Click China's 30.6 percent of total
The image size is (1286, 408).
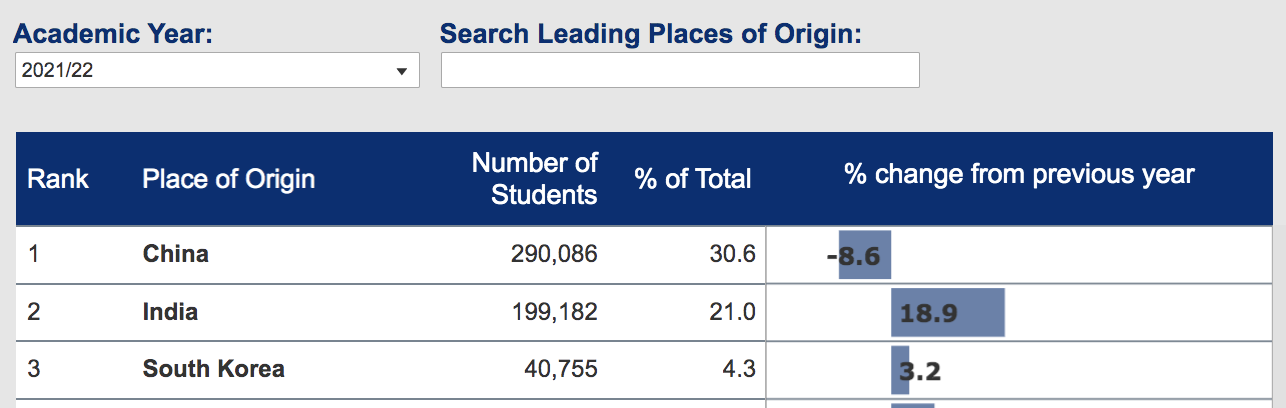click(x=733, y=254)
